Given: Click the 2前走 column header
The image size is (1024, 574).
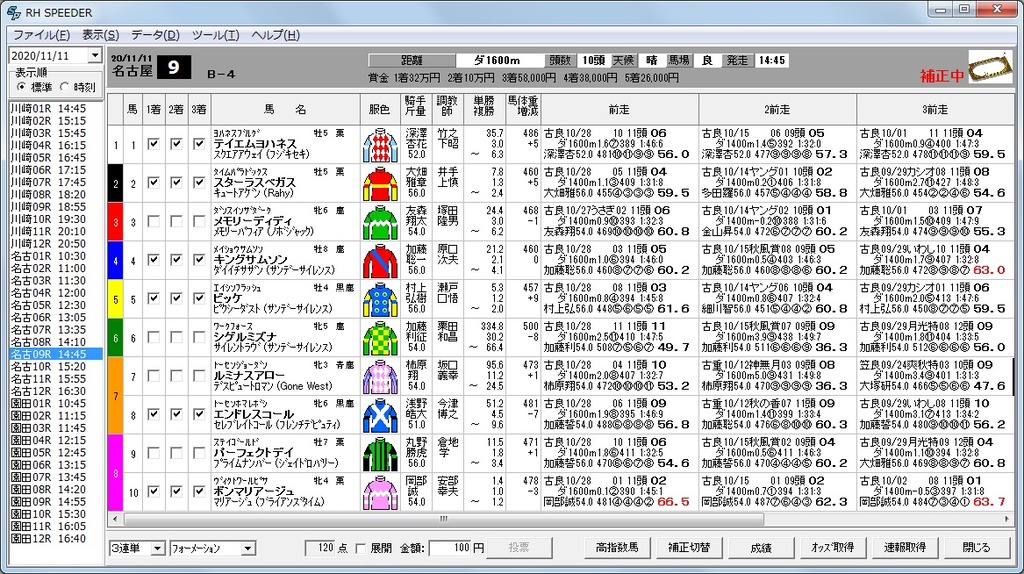Looking at the screenshot, I should 778,109.
